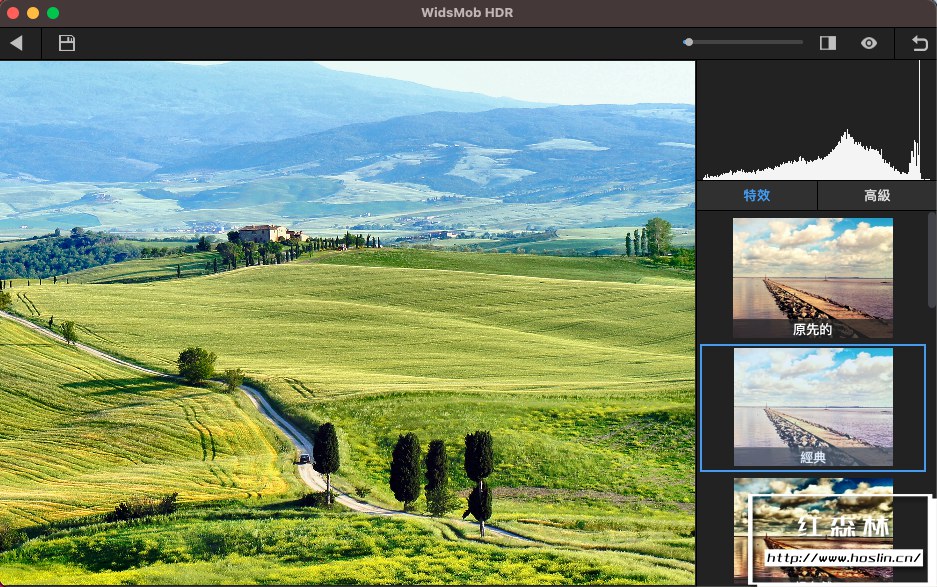The image size is (937, 587).
Task: Toggle the before/after split view icon
Action: [828, 43]
